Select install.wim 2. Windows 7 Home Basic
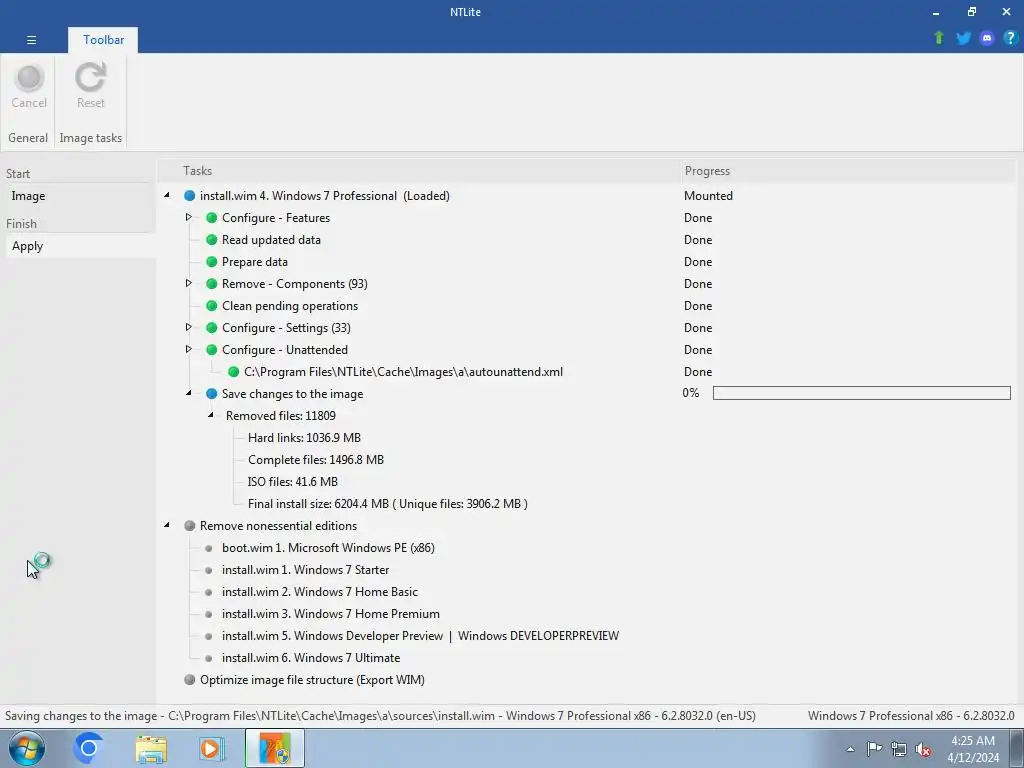 319,592
